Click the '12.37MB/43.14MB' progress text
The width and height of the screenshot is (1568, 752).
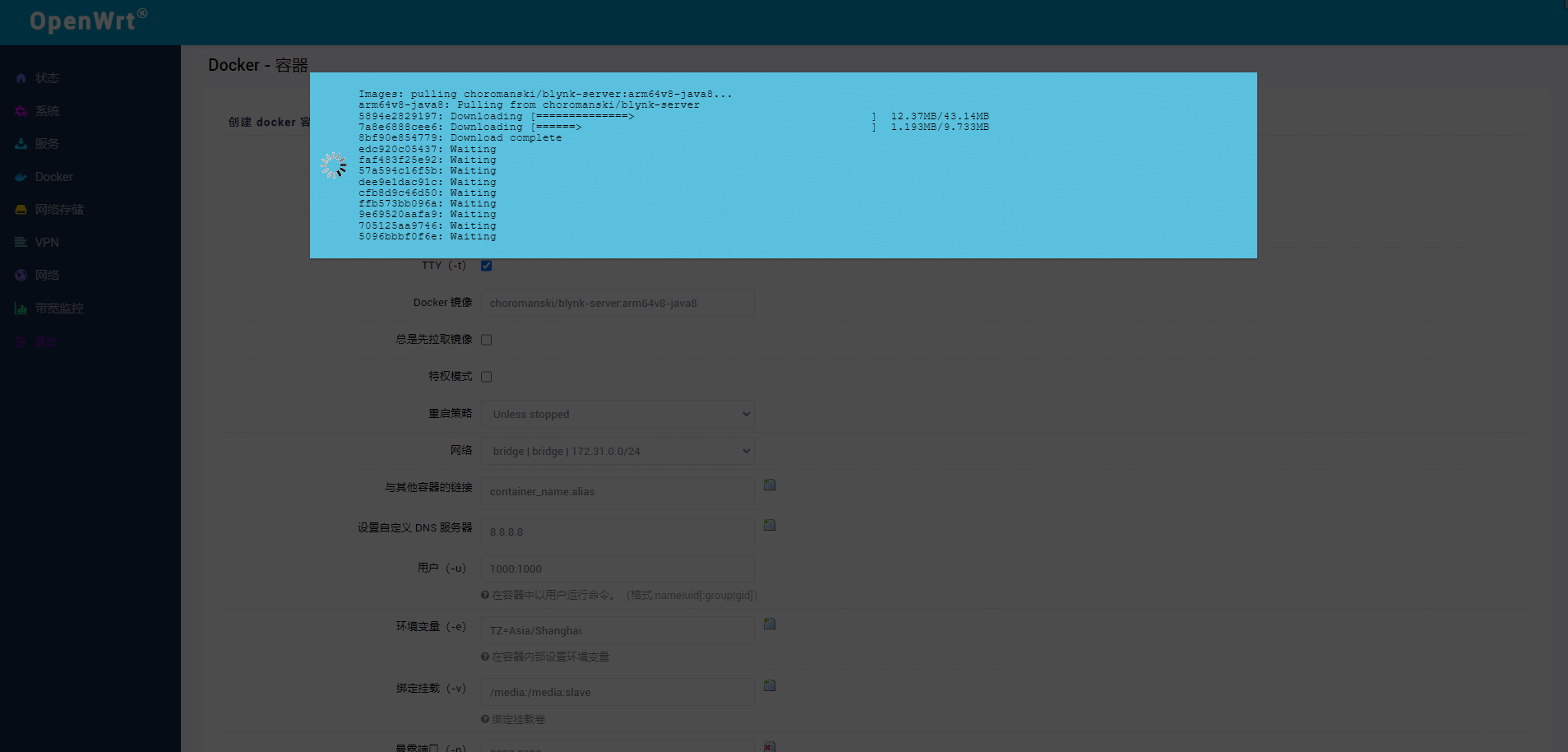click(x=940, y=116)
